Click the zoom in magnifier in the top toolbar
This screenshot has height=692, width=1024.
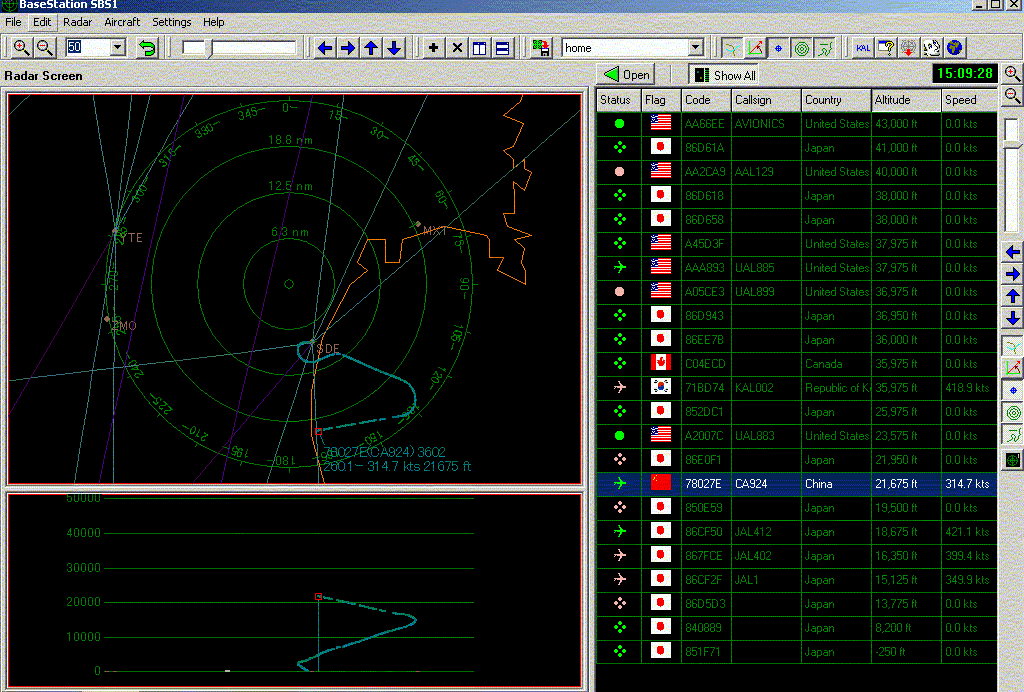point(21,48)
